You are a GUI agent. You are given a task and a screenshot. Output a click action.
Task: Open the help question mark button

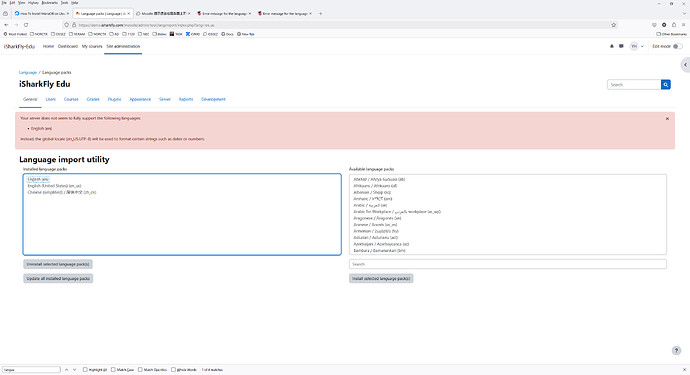click(x=676, y=350)
